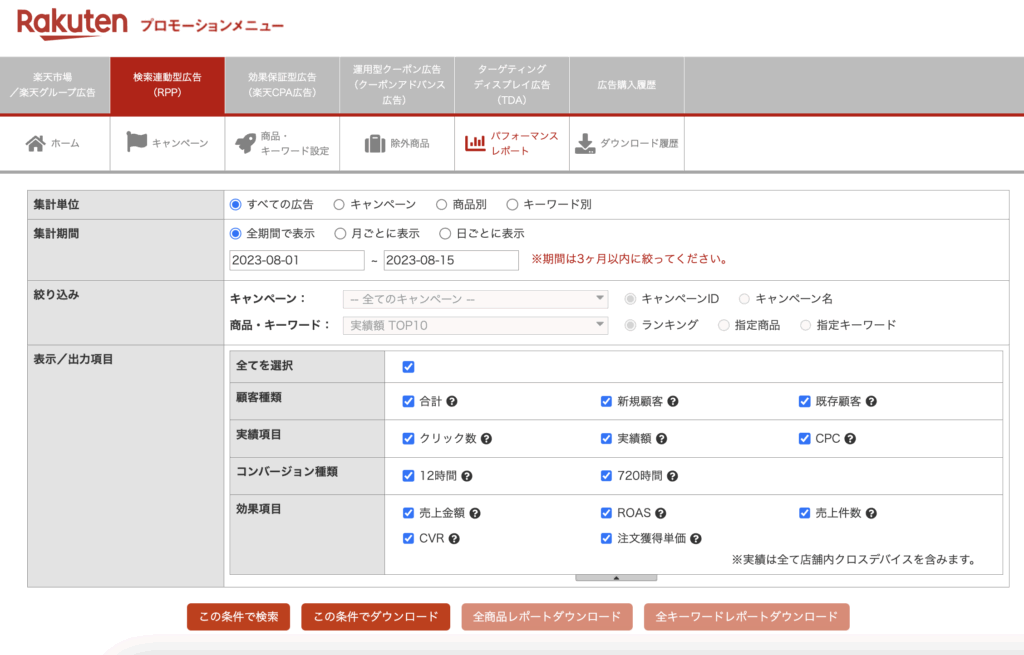Uncheck the 既存顧客 checkbox
The image size is (1024, 655).
[x=805, y=402]
